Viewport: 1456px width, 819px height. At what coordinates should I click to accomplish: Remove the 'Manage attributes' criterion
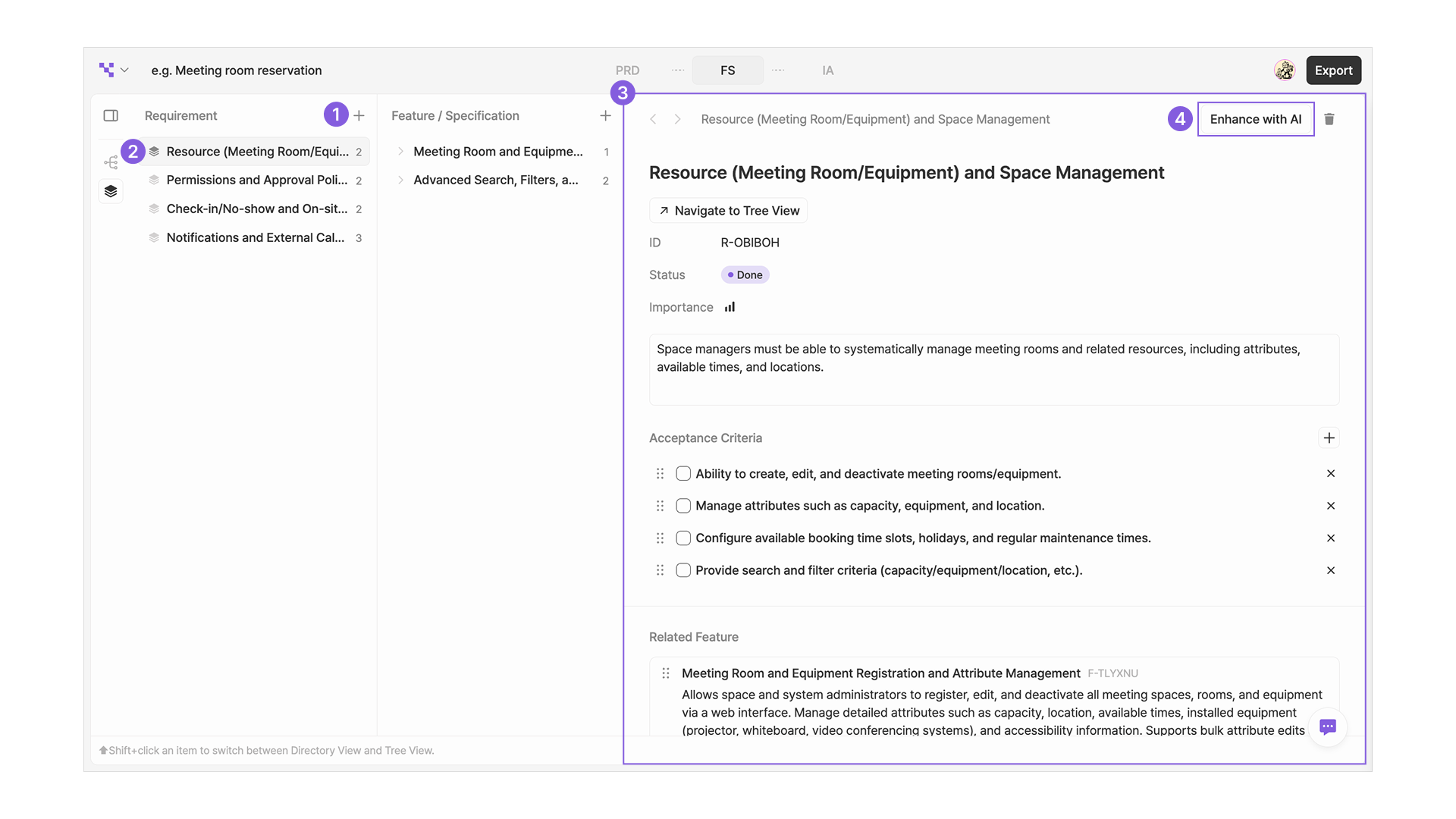[x=1330, y=506]
